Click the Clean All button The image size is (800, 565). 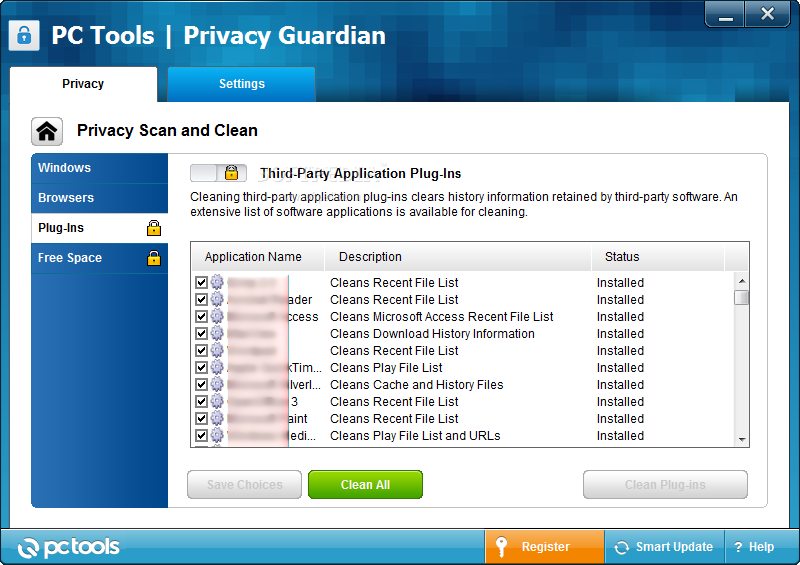click(x=365, y=484)
